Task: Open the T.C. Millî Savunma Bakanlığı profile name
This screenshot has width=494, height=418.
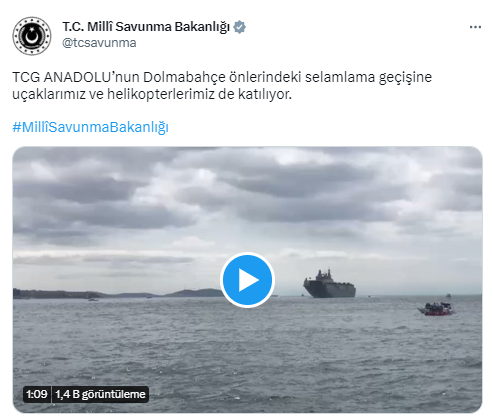Action: pos(146,27)
